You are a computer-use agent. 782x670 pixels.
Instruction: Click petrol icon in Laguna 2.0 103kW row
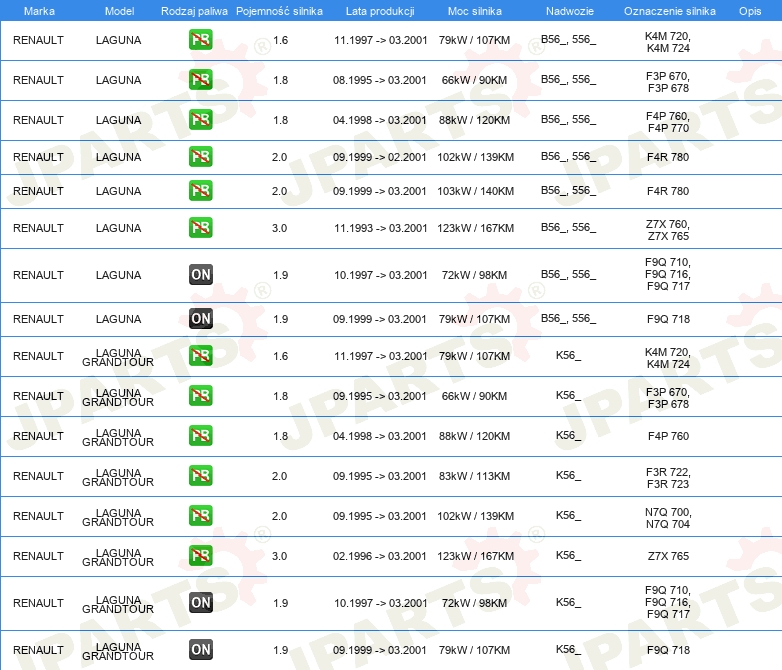click(200, 191)
